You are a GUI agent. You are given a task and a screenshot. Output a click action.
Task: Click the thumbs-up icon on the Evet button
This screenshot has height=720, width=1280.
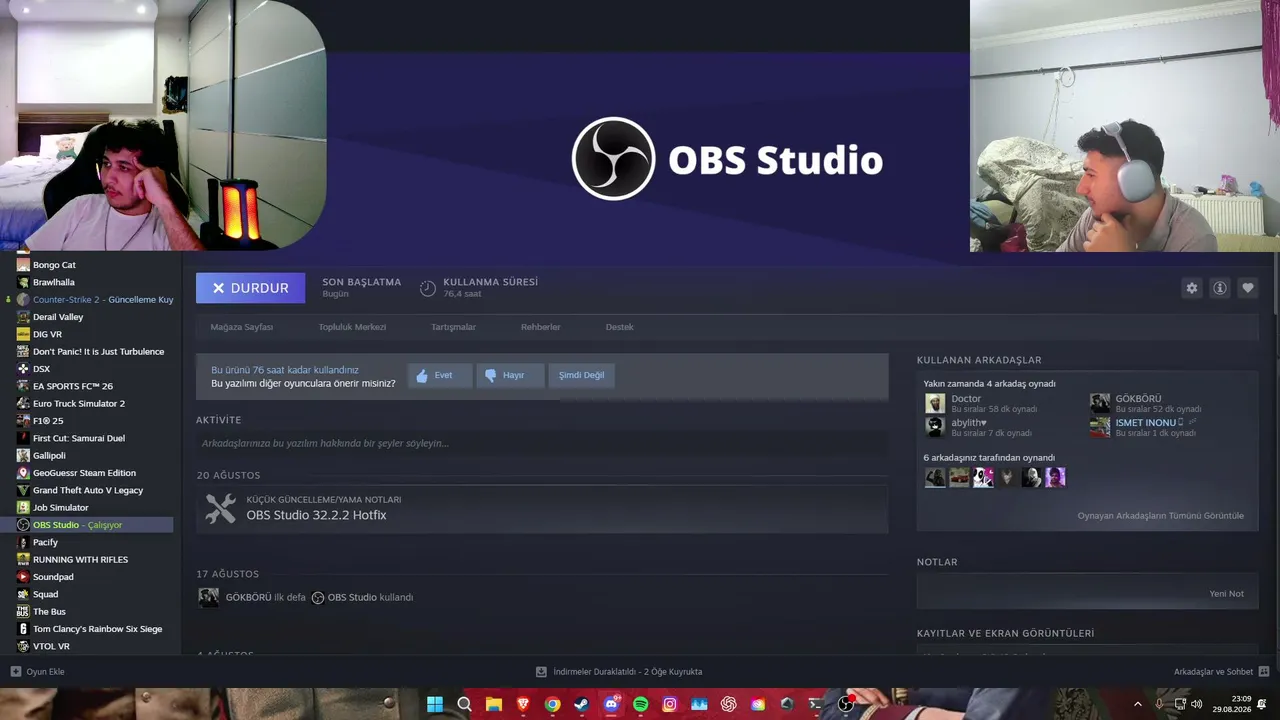pyautogui.click(x=422, y=376)
